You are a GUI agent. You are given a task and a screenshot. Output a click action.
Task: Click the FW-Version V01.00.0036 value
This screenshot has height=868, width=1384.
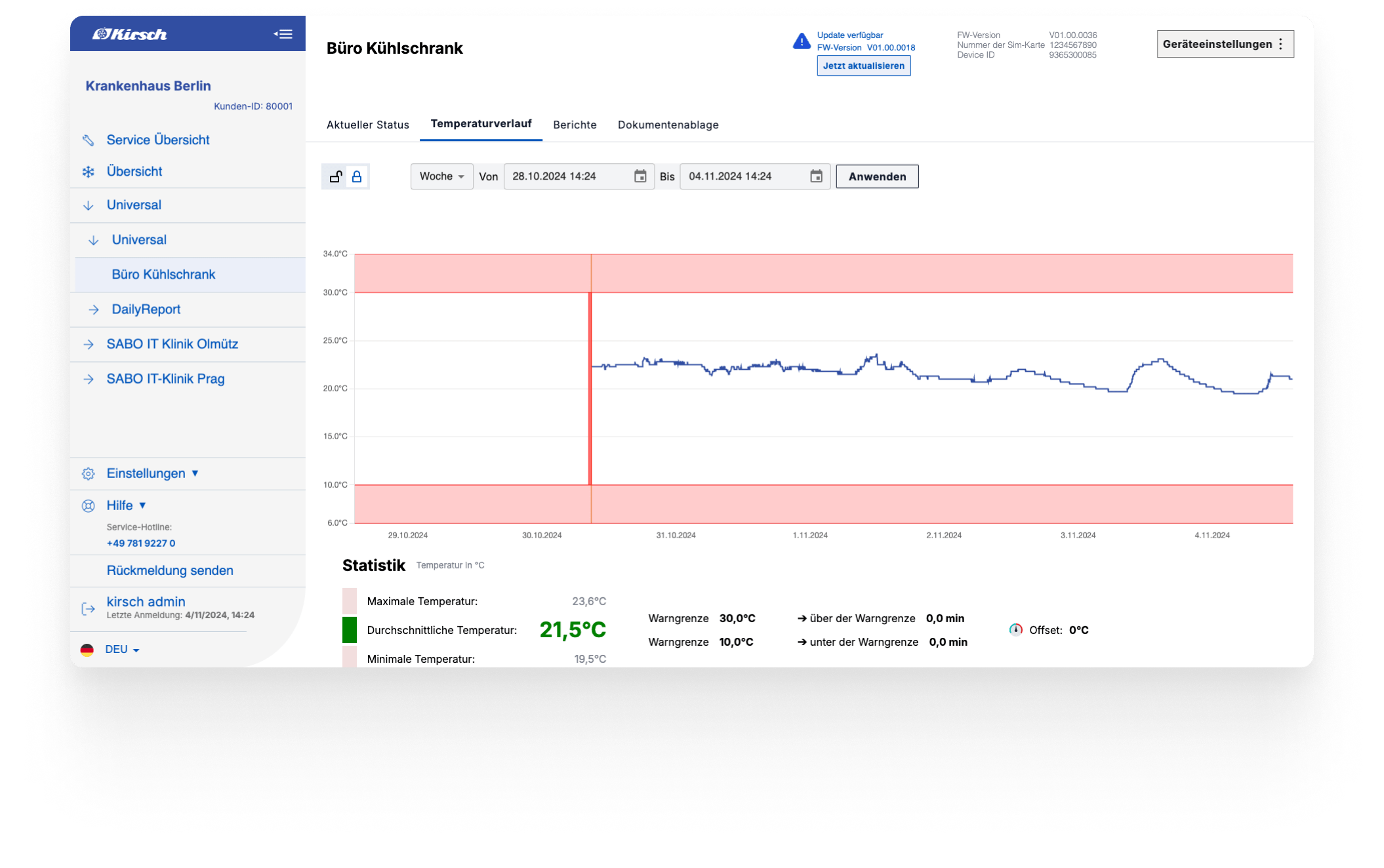click(1072, 35)
